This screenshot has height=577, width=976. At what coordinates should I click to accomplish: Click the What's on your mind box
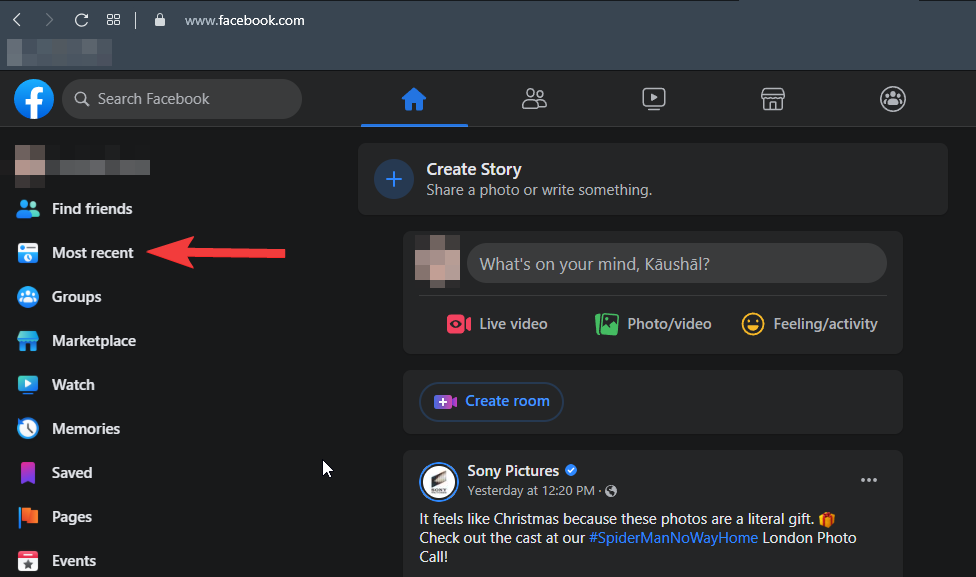pyautogui.click(x=677, y=263)
